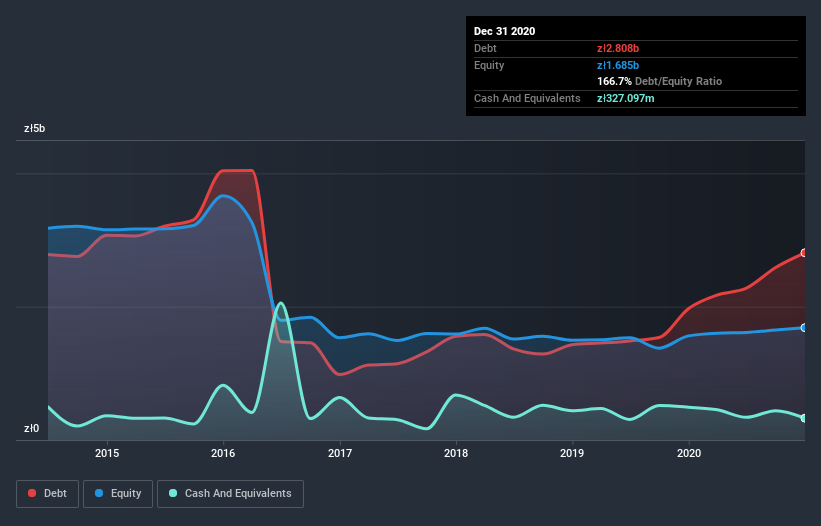Toggle the Equity series legend button
Image resolution: width=821 pixels, height=526 pixels.
pos(118,494)
